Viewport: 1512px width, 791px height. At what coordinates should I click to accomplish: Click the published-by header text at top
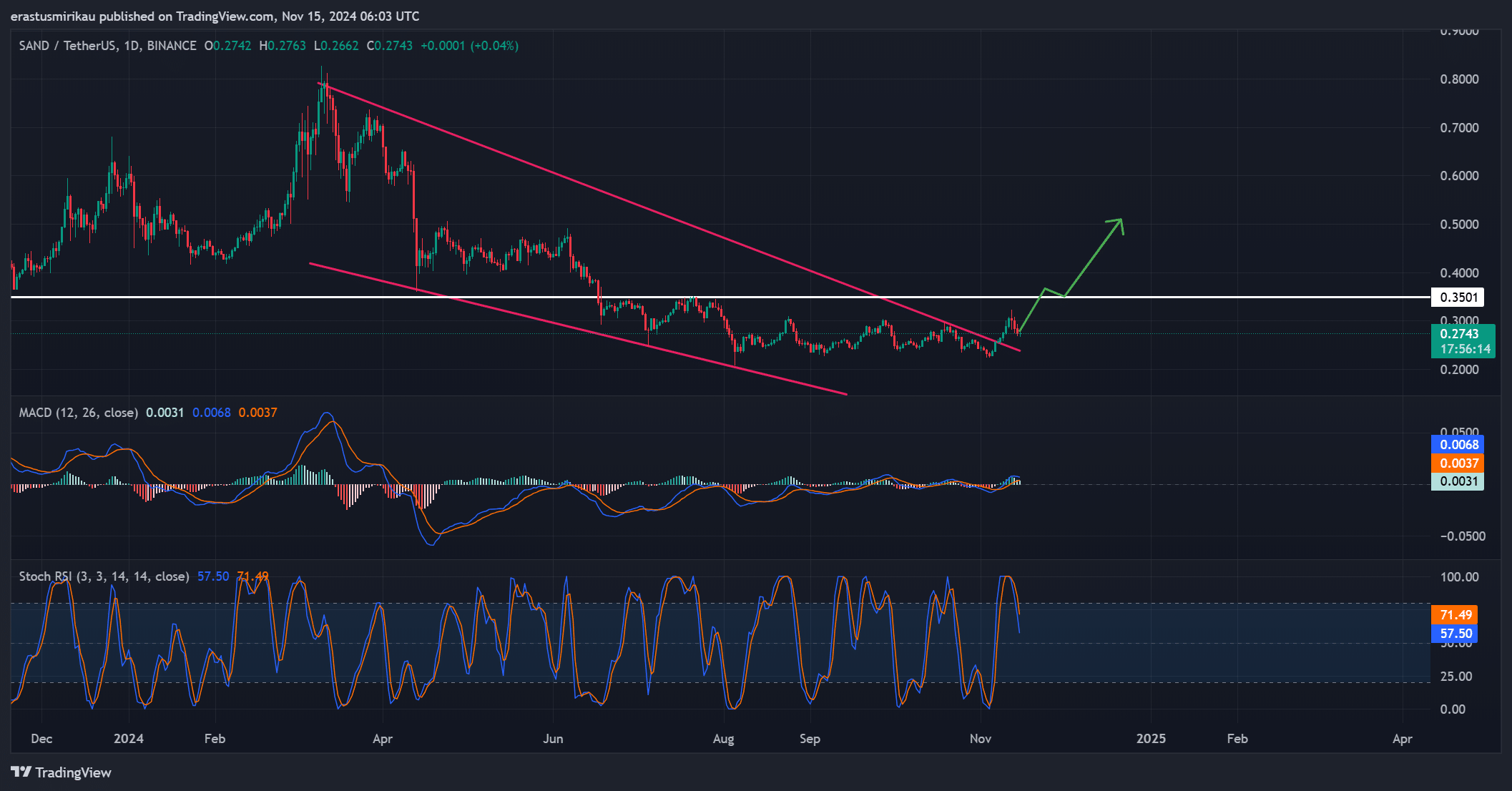click(215, 16)
